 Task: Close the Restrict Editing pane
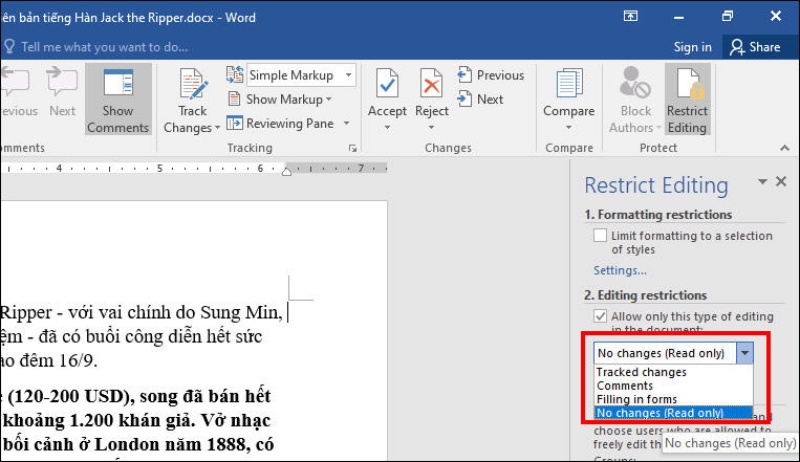(781, 181)
